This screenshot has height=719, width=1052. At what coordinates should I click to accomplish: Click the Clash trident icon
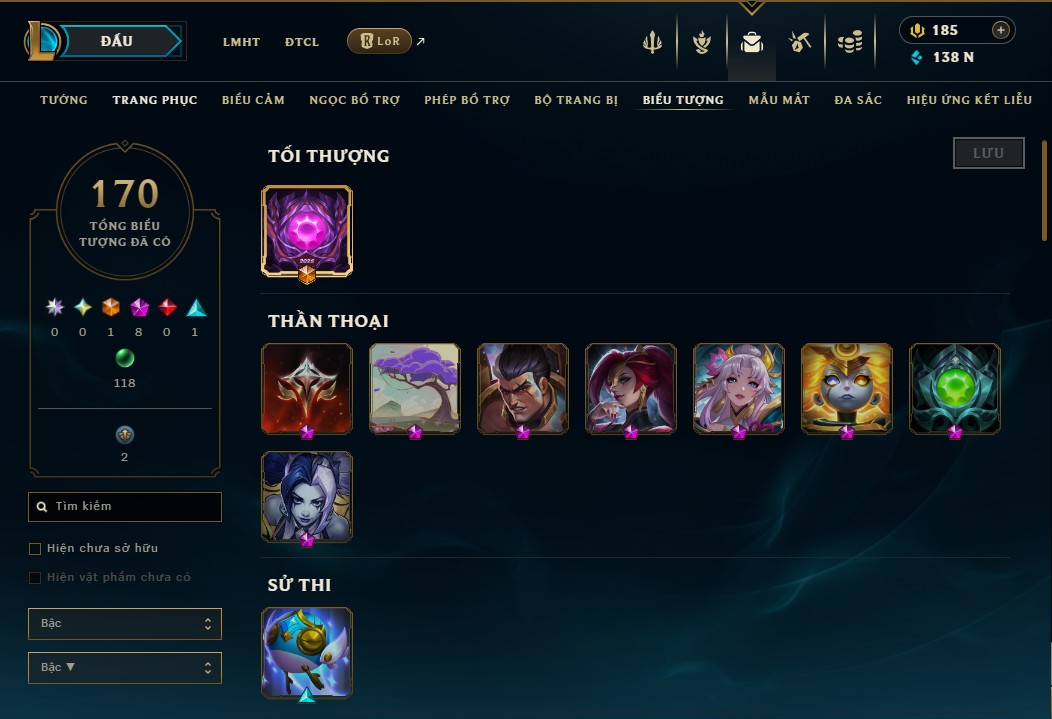pos(652,42)
